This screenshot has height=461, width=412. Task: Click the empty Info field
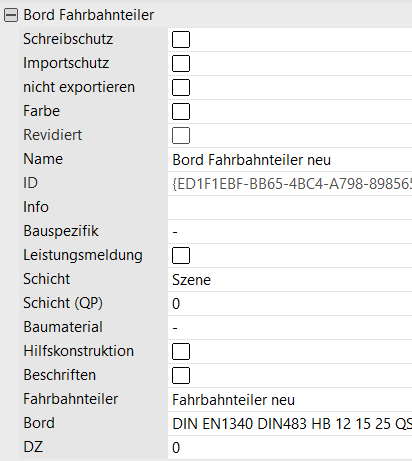[x=290, y=208]
